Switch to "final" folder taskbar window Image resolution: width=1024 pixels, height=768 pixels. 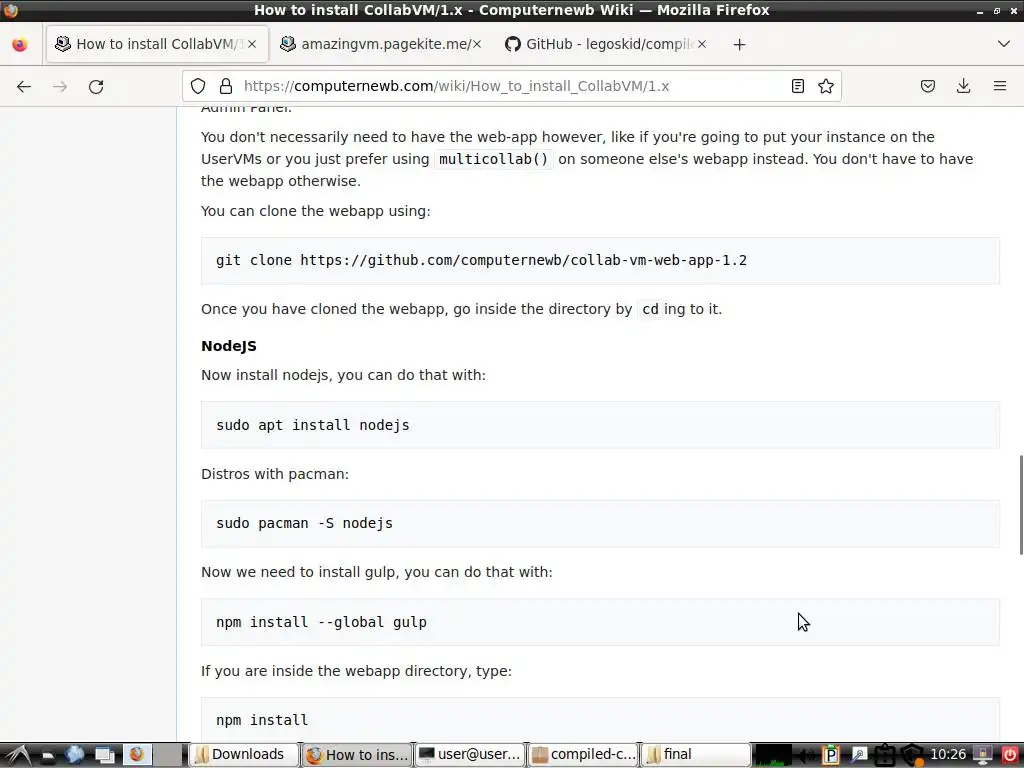(x=696, y=755)
